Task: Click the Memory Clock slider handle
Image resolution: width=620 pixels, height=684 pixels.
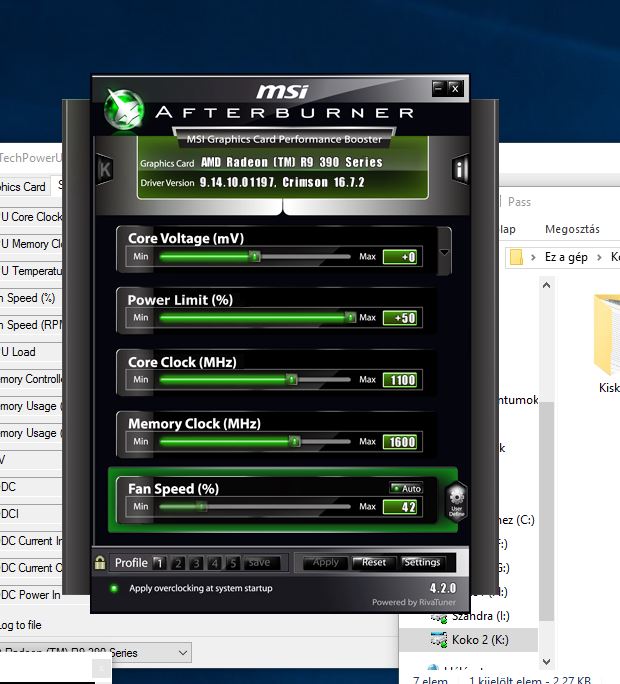Action: pyautogui.click(x=295, y=441)
